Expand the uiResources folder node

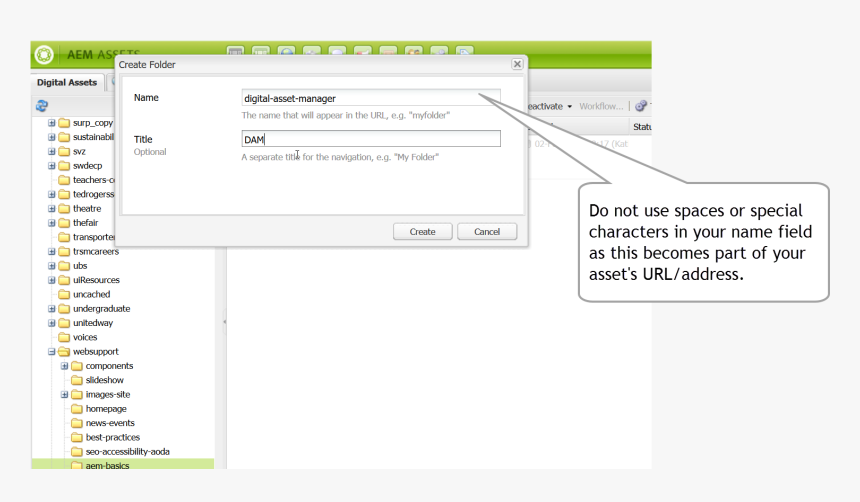[52, 280]
